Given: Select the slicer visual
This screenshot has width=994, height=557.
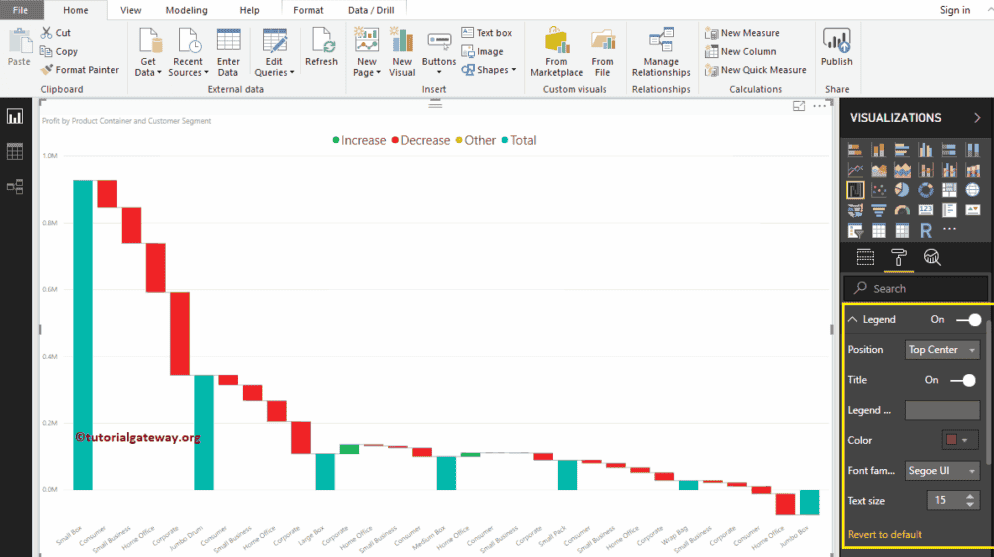Looking at the screenshot, I should (x=855, y=231).
